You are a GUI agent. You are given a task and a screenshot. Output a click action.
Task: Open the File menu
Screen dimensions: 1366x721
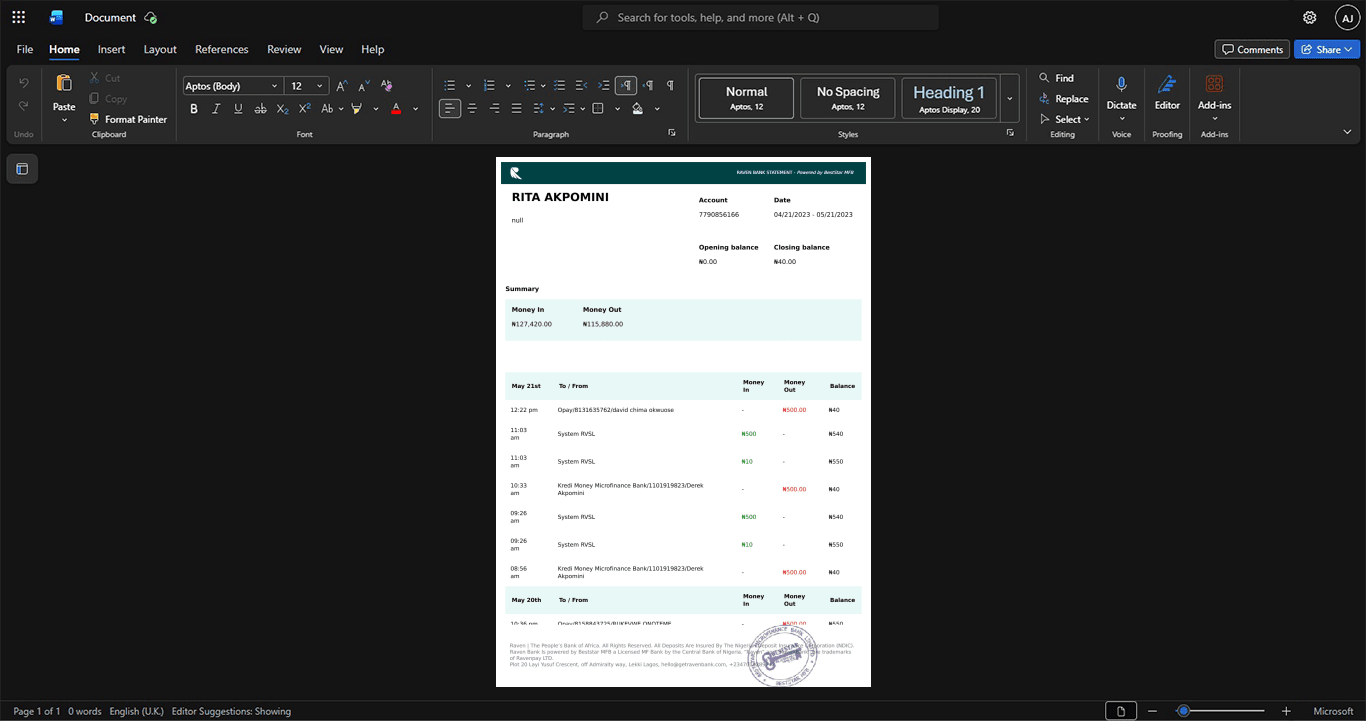coord(25,49)
